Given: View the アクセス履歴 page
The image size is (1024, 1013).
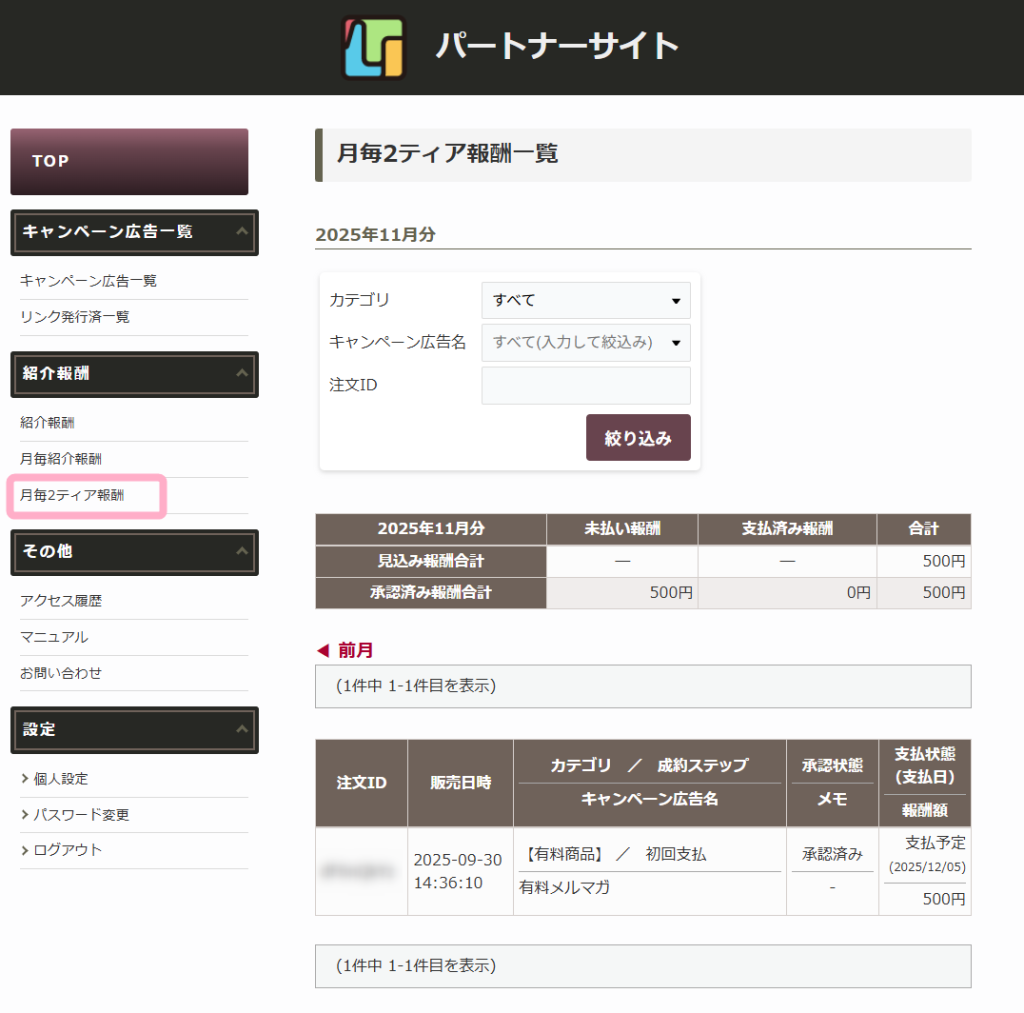Looking at the screenshot, I should coord(61,601).
